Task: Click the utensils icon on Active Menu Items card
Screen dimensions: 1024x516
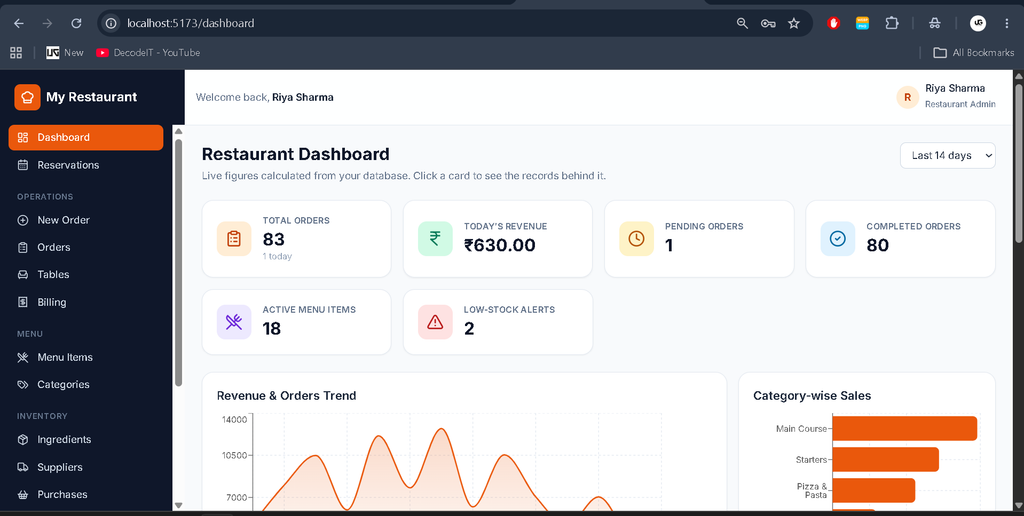Action: click(x=234, y=322)
